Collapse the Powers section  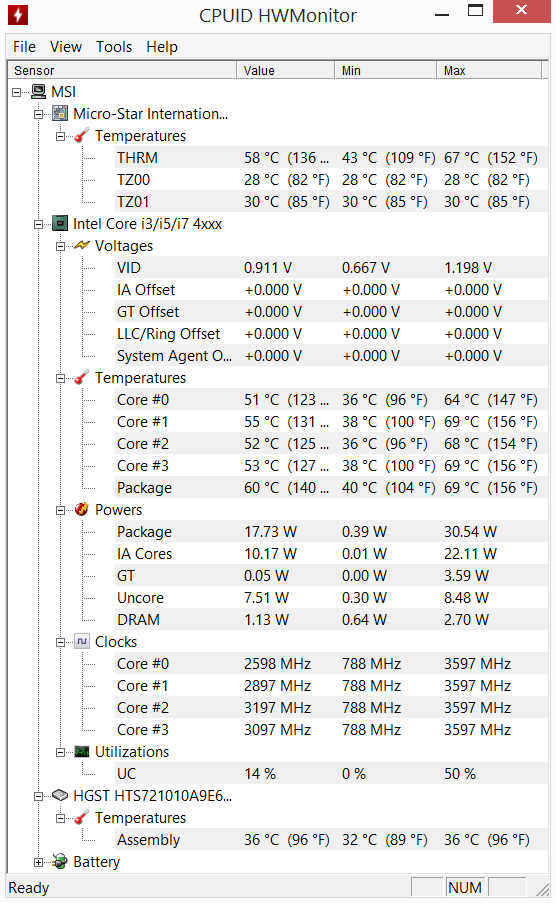[60, 510]
